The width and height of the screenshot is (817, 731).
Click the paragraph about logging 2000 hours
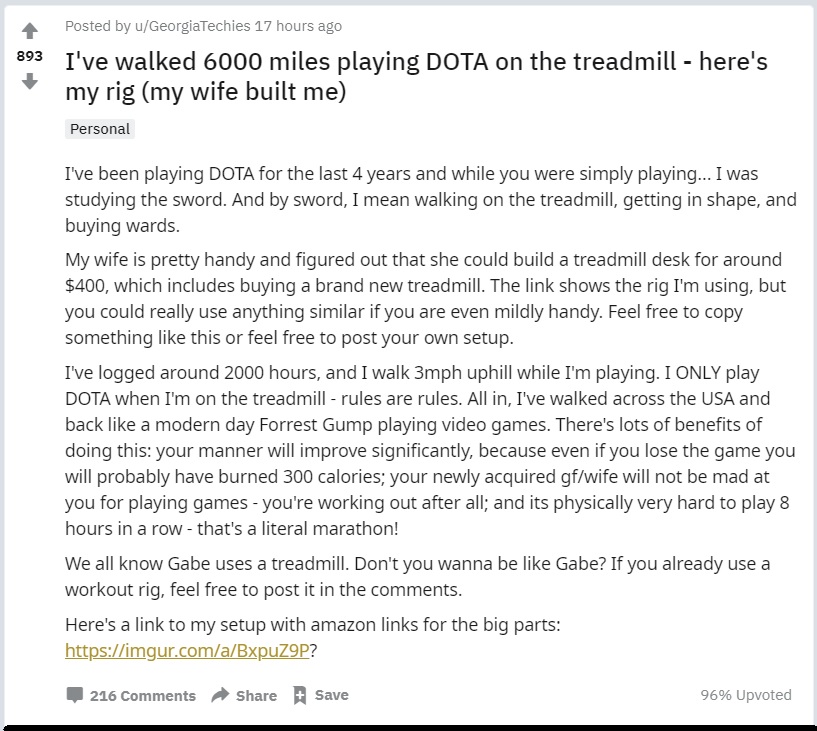(430, 450)
